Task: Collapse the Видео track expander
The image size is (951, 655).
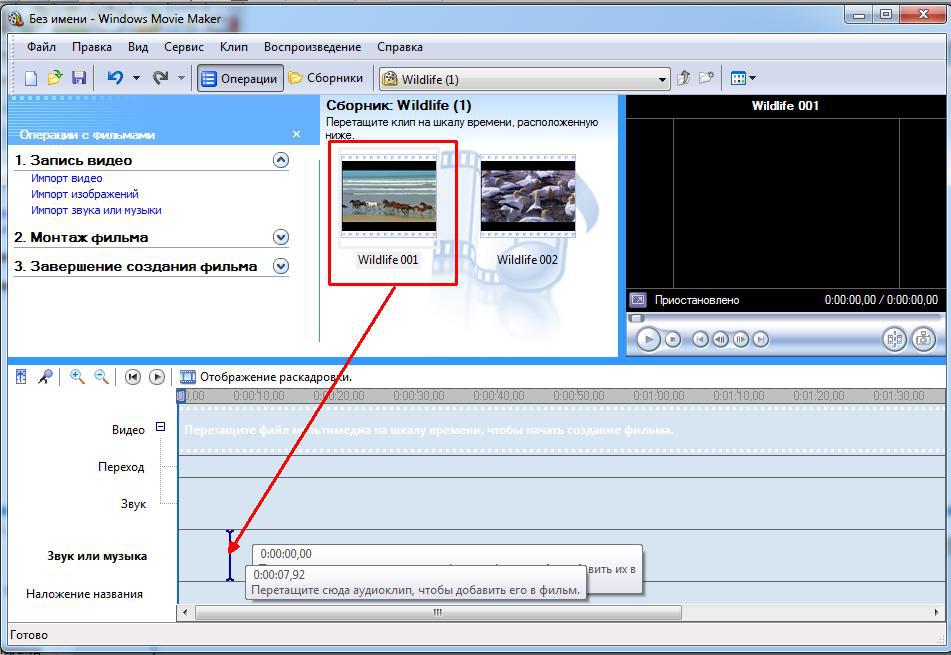Action: [160, 426]
